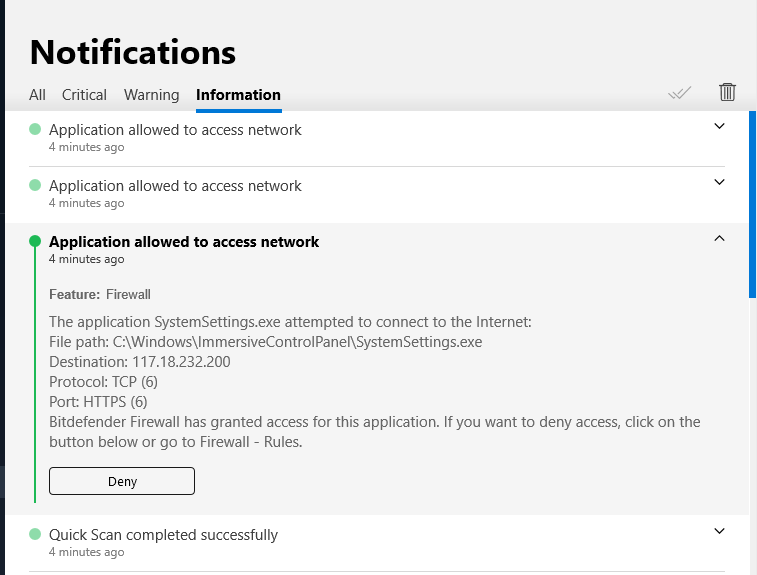Select the second 'Application allowed to access network' row title
This screenshot has width=757, height=575.
[175, 186]
